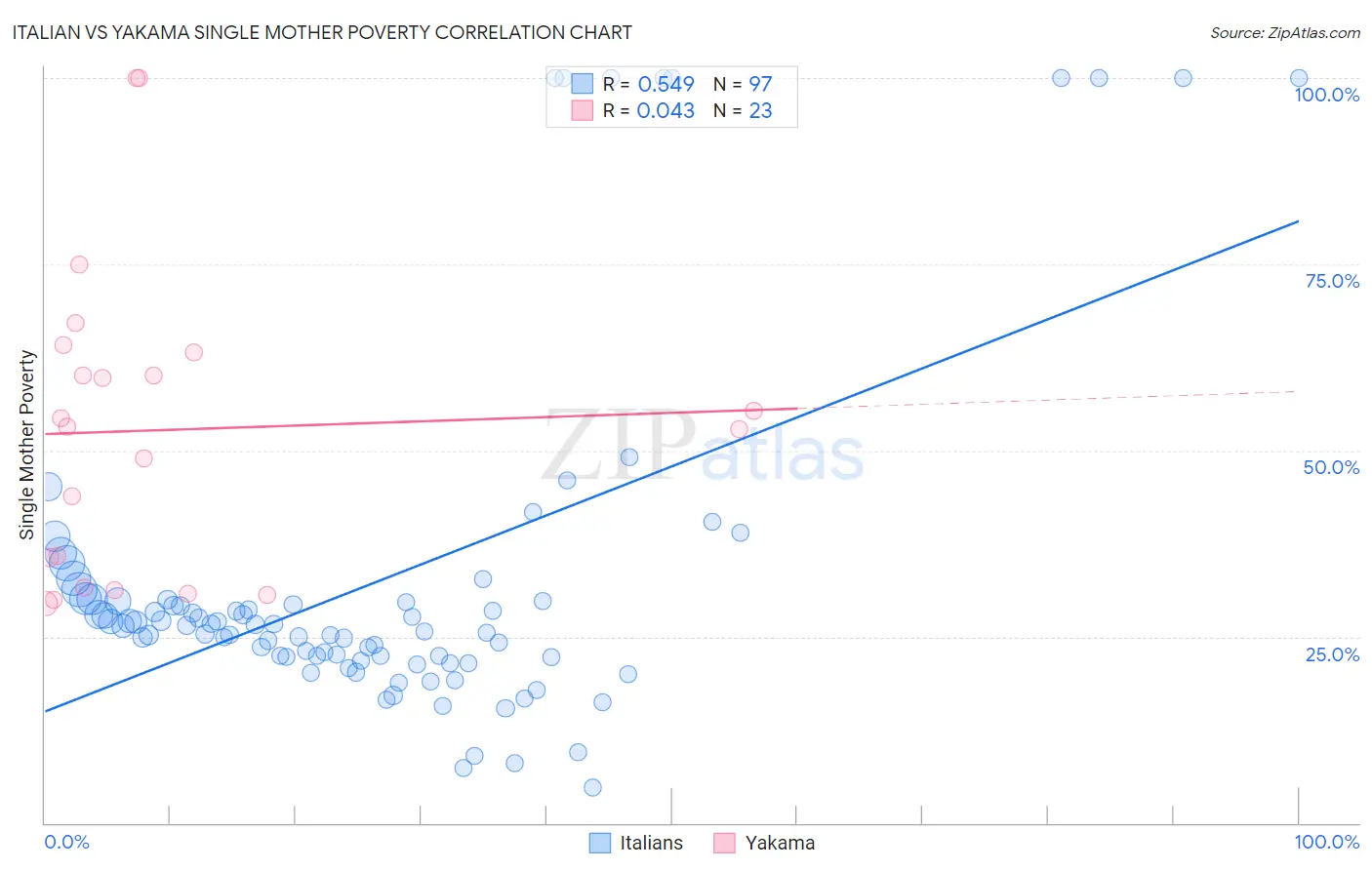Image resolution: width=1372 pixels, height=870 pixels.
Task: Click the 100.0% x-axis label at bottom
Action: tap(1326, 842)
